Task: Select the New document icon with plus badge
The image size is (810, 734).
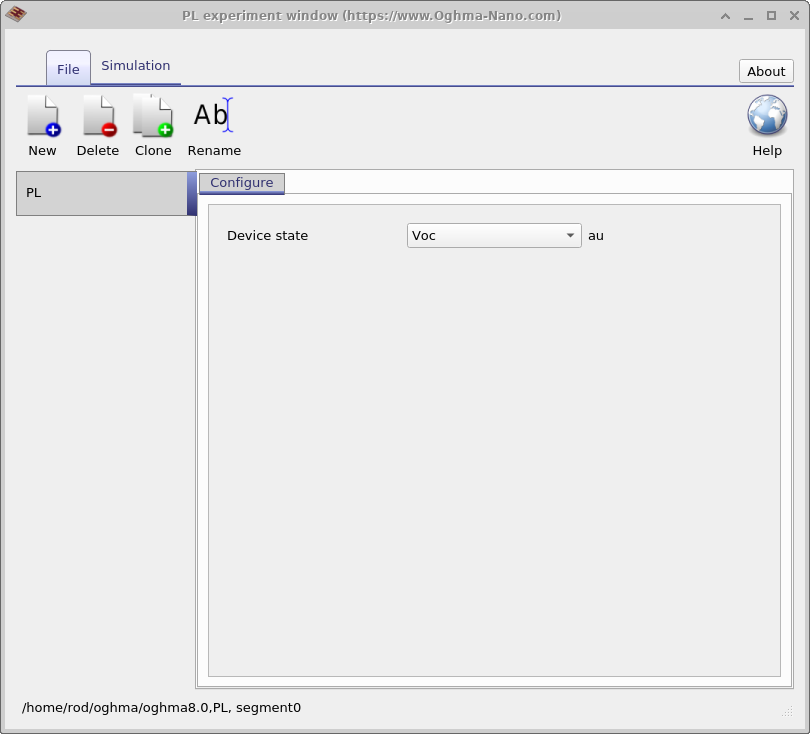Action: point(42,115)
